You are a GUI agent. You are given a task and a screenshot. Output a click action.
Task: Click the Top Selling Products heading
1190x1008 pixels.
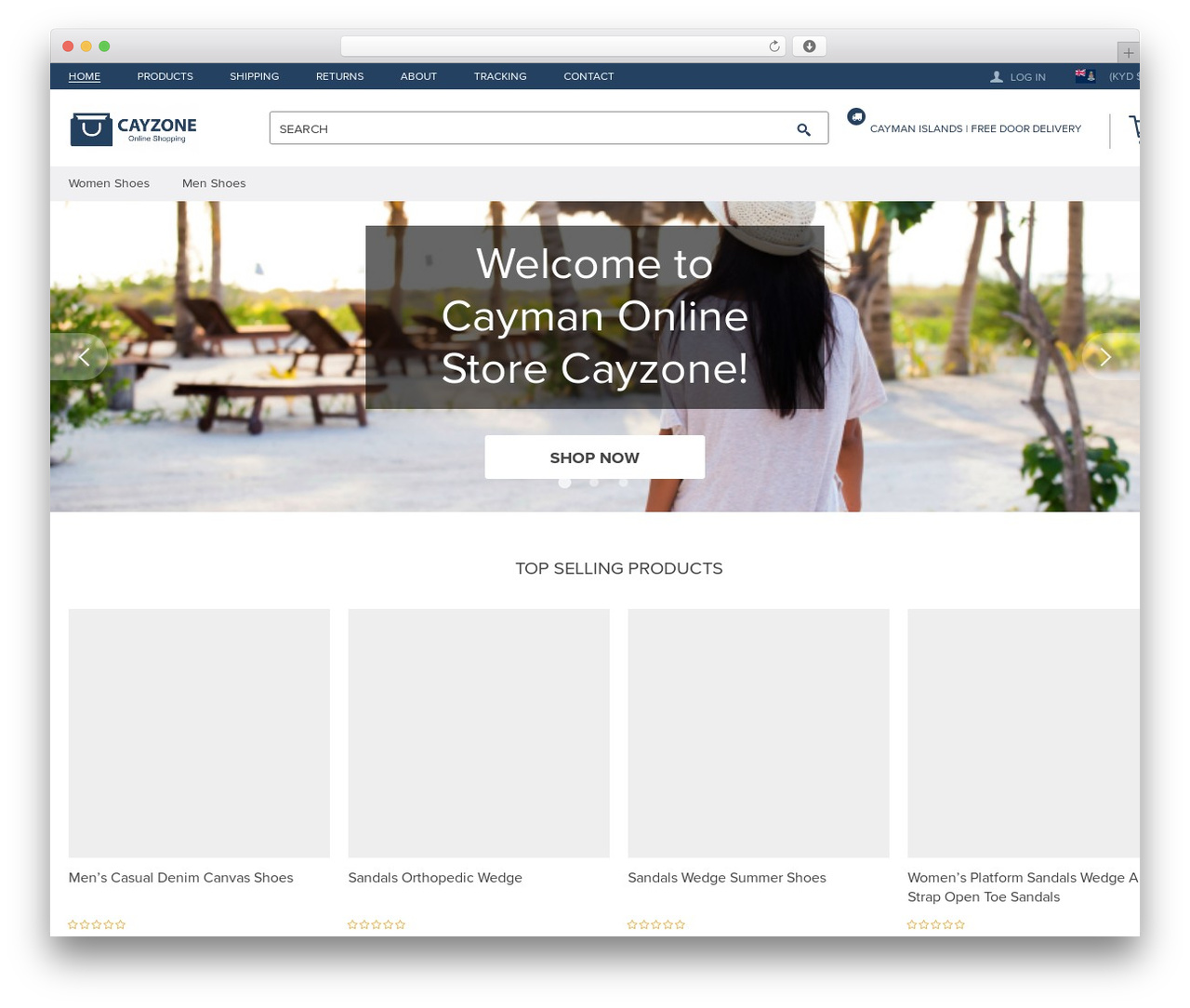[619, 568]
